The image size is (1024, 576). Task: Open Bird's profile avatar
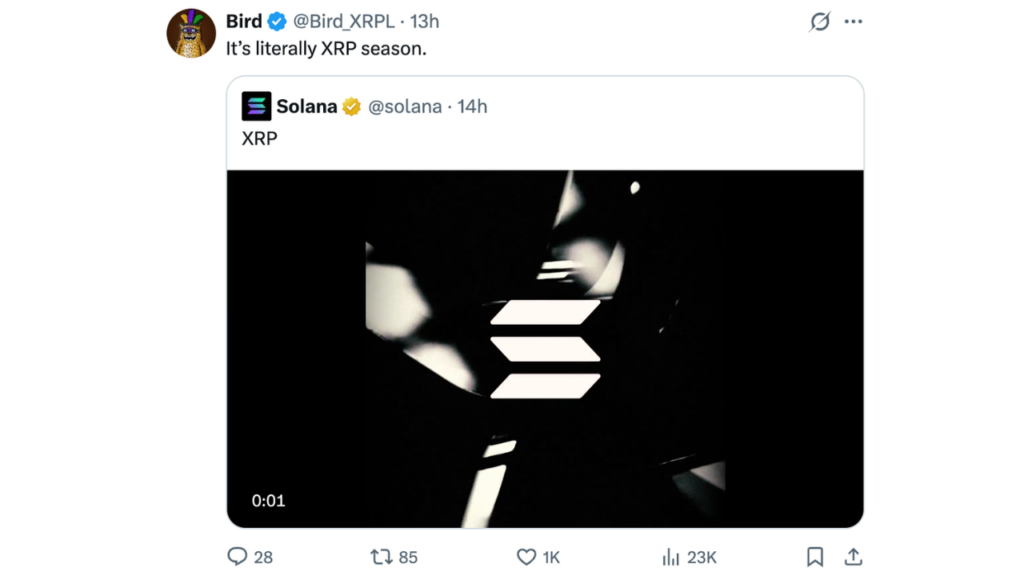click(191, 33)
